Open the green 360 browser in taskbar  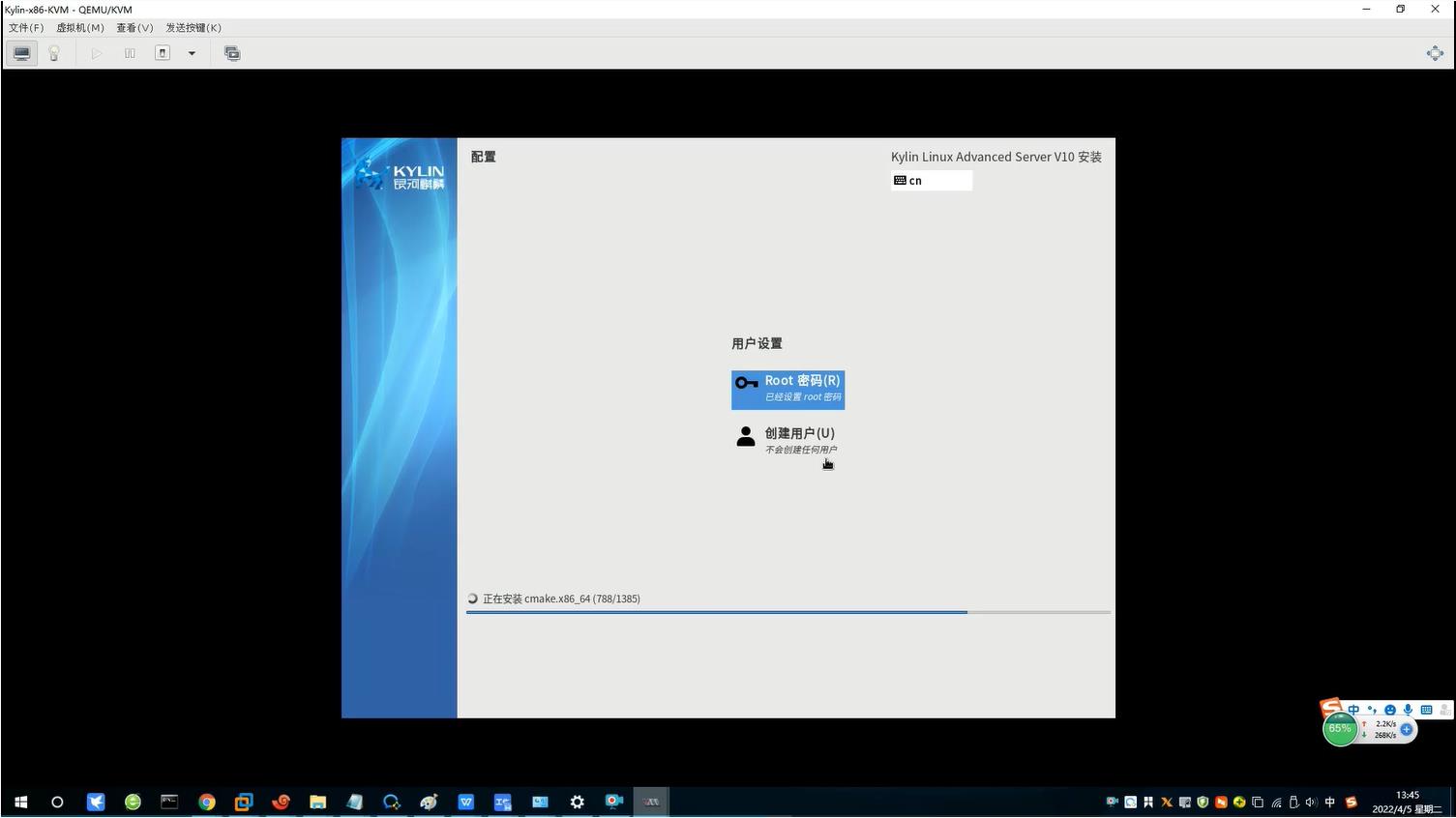click(x=133, y=802)
